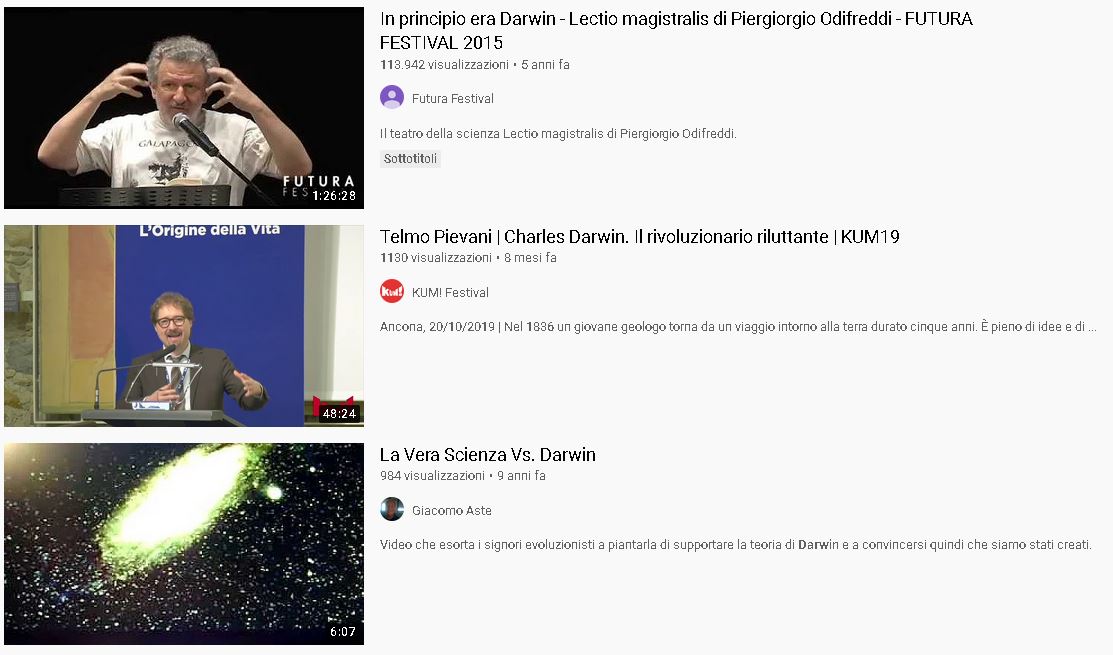Open Futura Festival channel avatar icon
This screenshot has width=1113, height=655.
click(392, 97)
